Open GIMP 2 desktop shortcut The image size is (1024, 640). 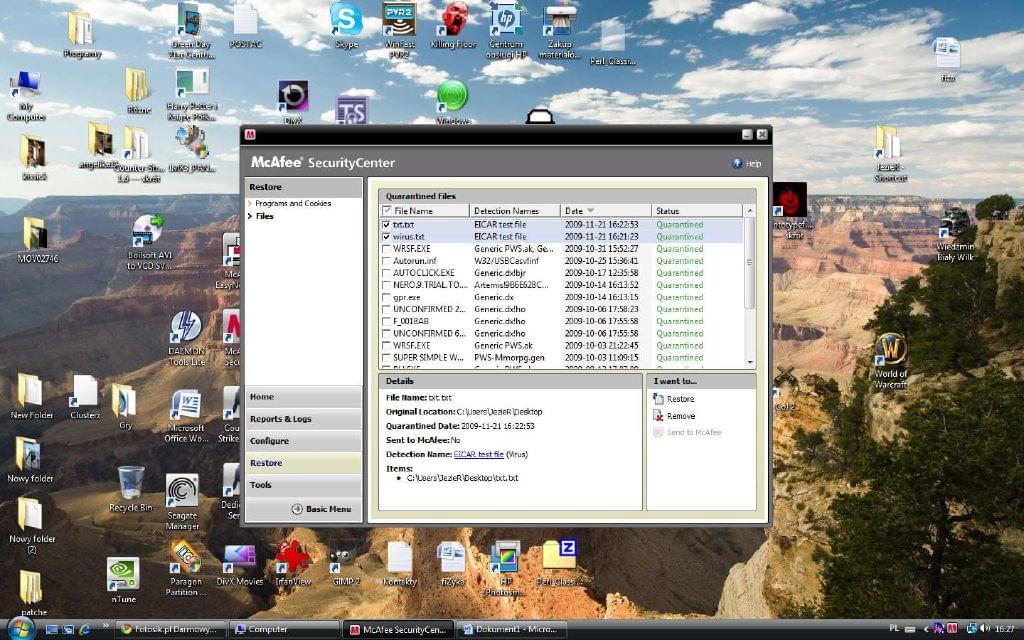[345, 566]
